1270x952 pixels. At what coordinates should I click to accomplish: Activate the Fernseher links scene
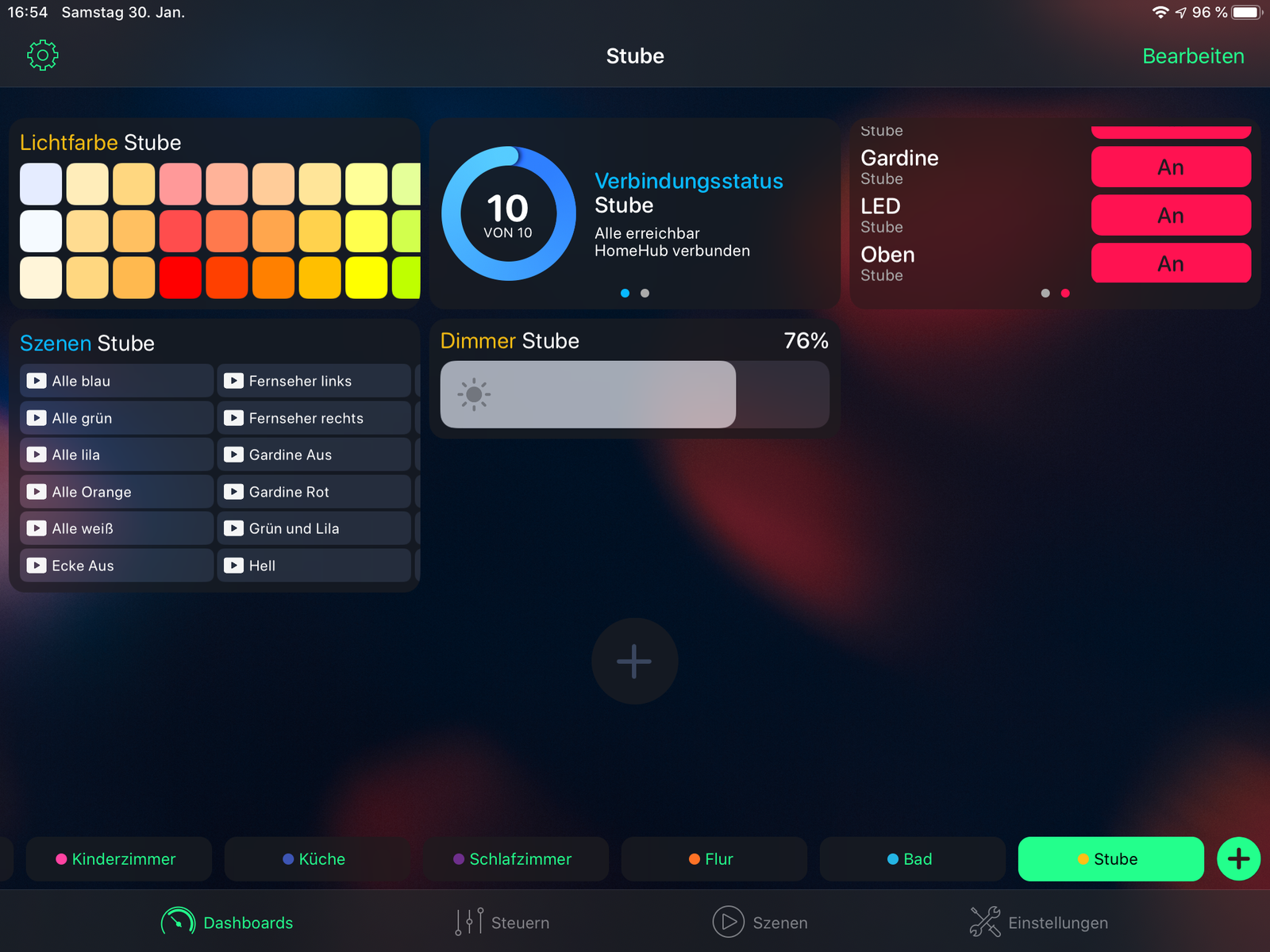pos(314,381)
